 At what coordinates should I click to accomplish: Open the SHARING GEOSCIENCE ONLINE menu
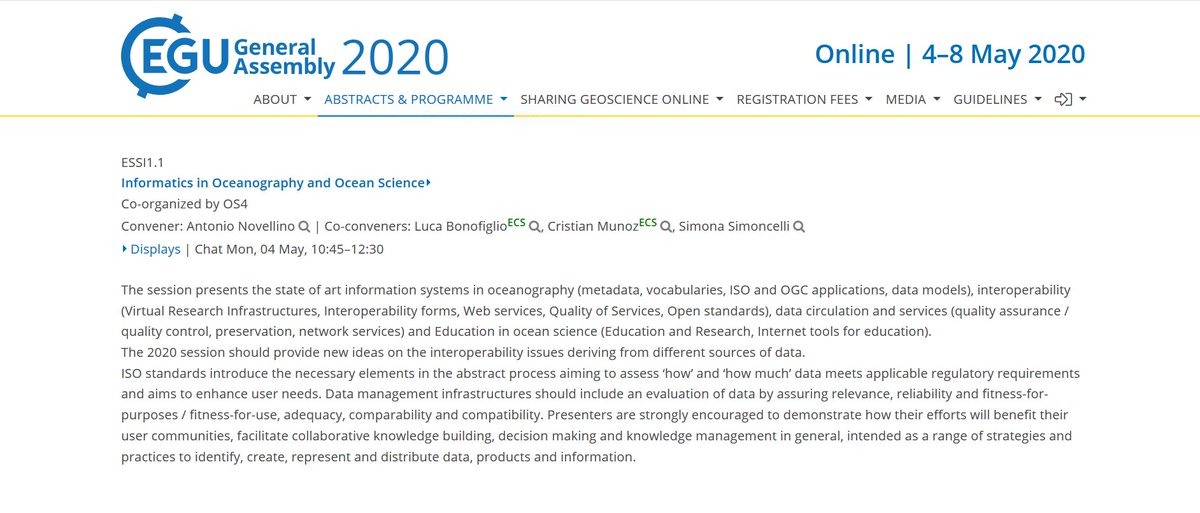coord(622,99)
